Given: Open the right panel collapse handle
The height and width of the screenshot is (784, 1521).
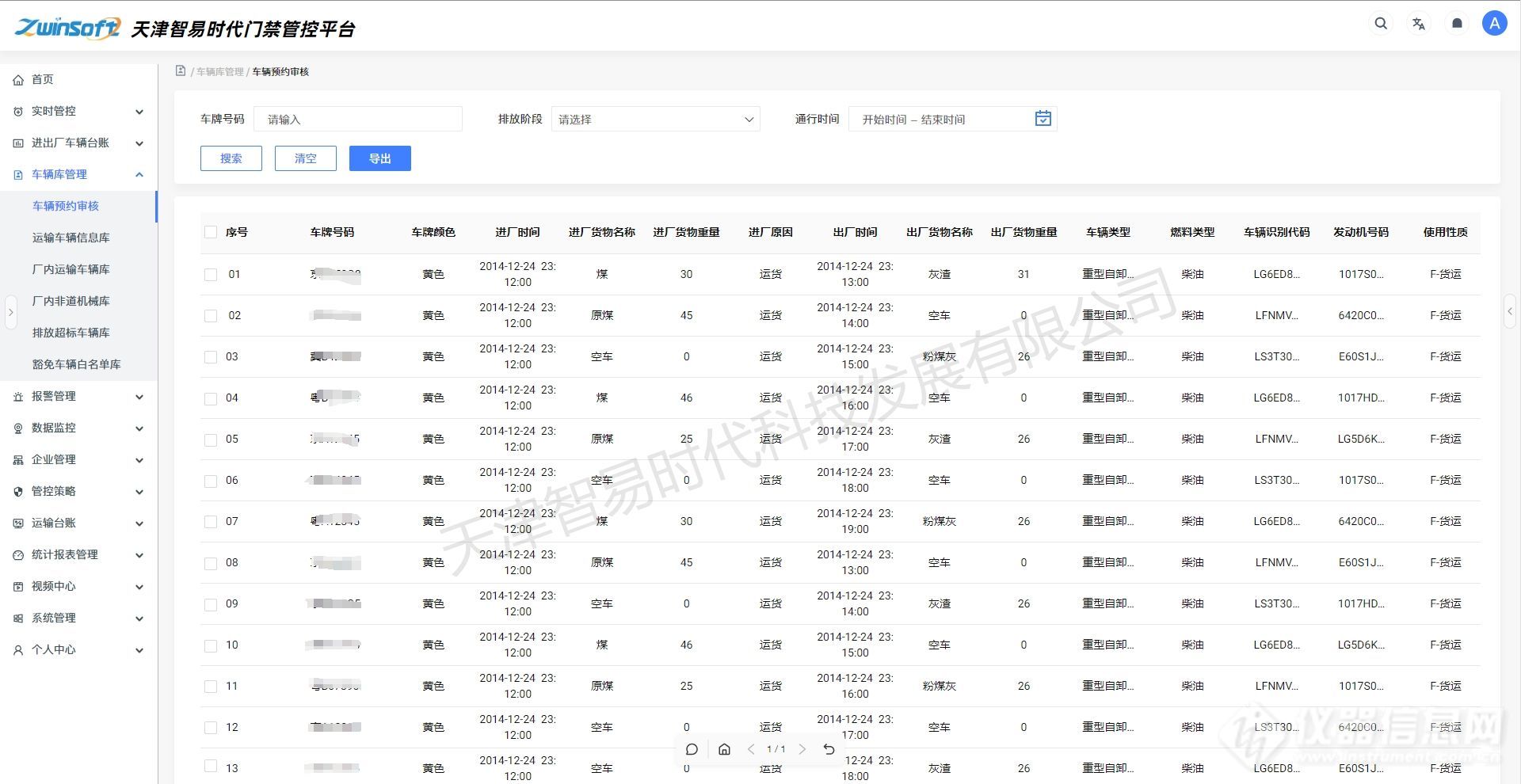Looking at the screenshot, I should 1511,312.
